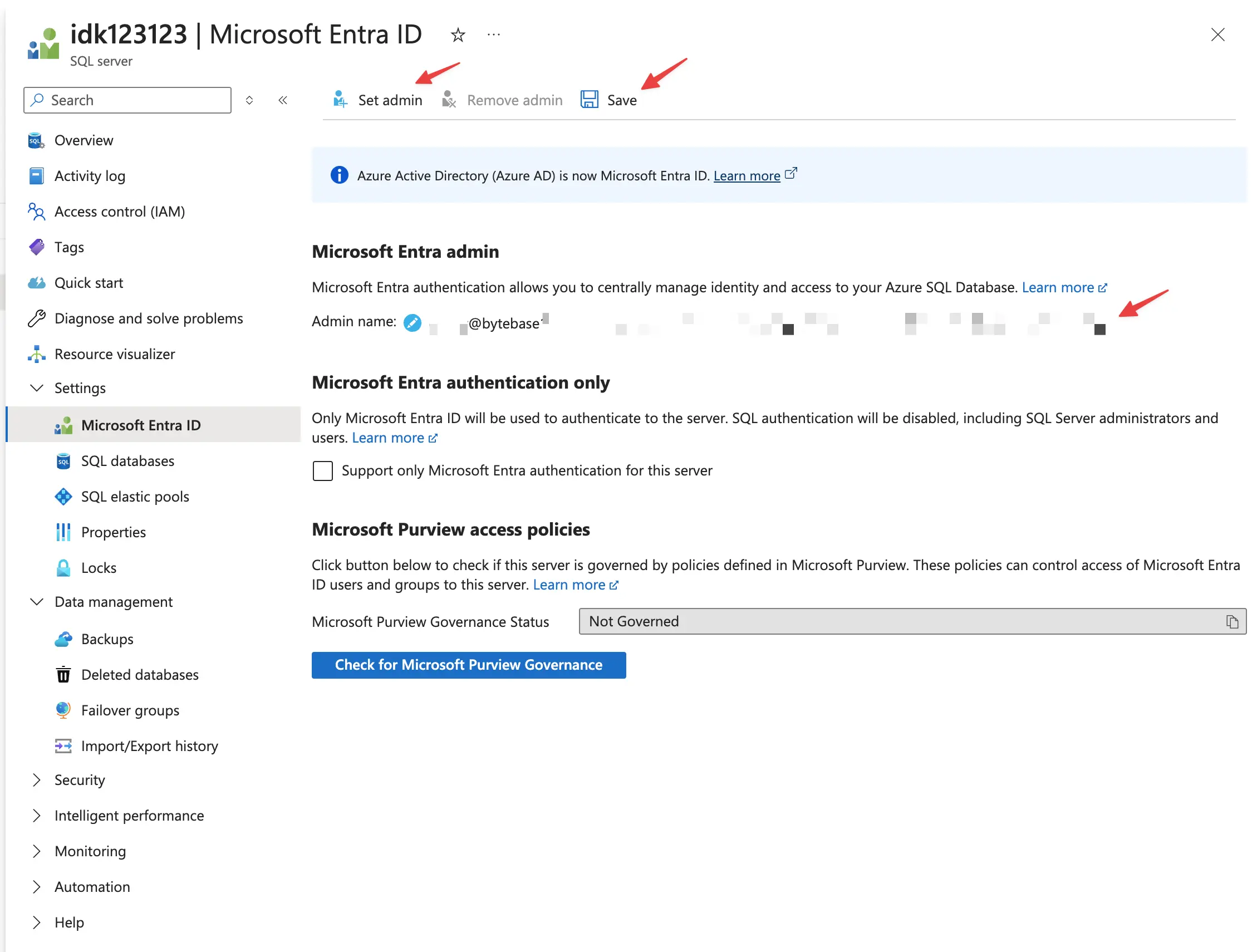Click the Microsoft Entra ID resource icon in header
This screenshot has width=1257, height=952.
pos(43,43)
